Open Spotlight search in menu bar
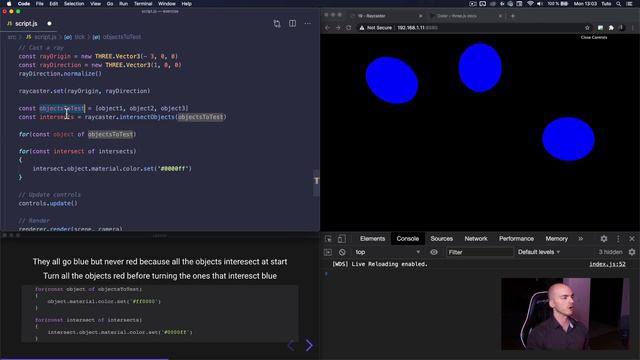Screen dimensions: 640x360 click(x=619, y=4)
